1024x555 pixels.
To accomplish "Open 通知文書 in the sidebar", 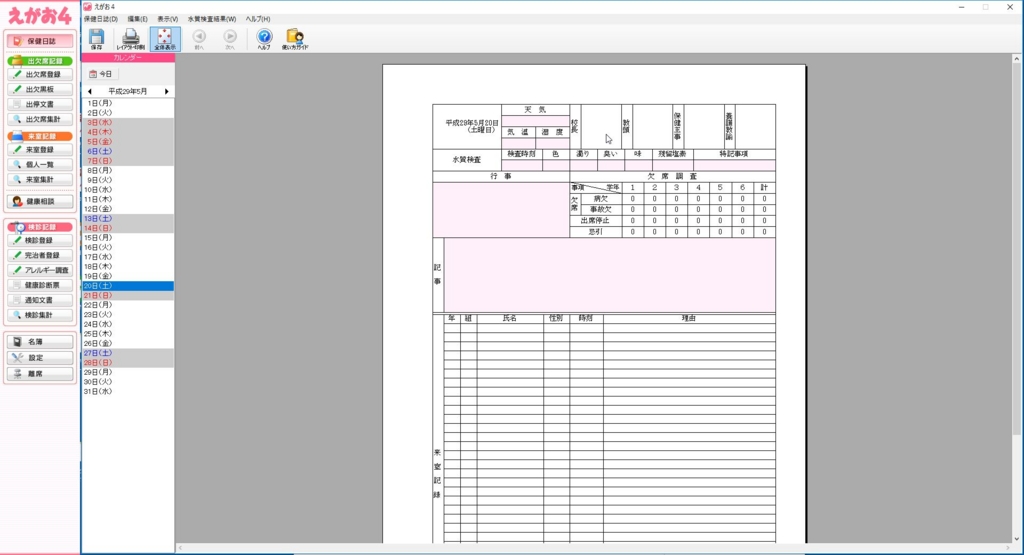I will (x=40, y=300).
